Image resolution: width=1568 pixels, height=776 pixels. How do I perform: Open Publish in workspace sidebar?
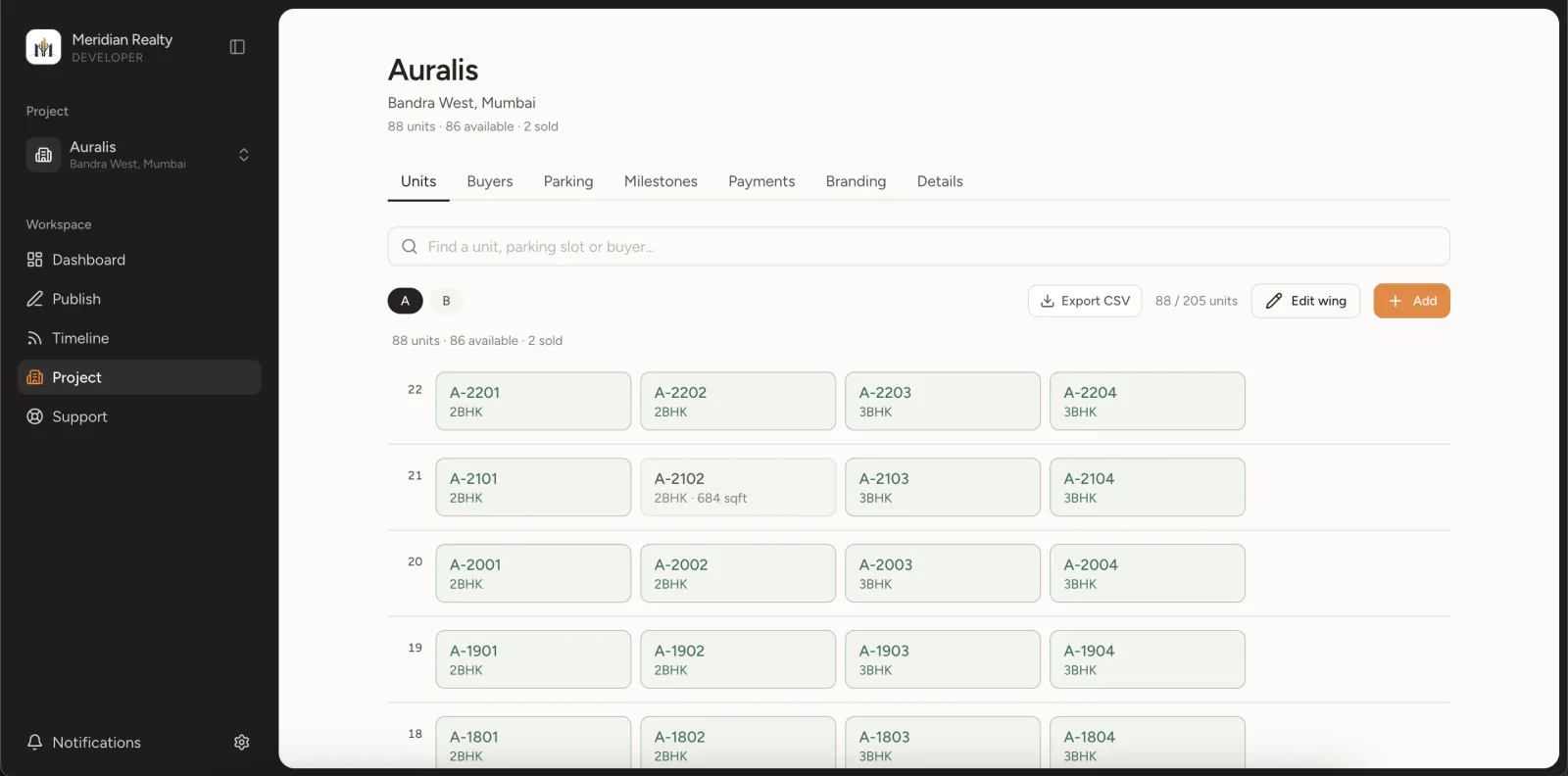(139, 299)
